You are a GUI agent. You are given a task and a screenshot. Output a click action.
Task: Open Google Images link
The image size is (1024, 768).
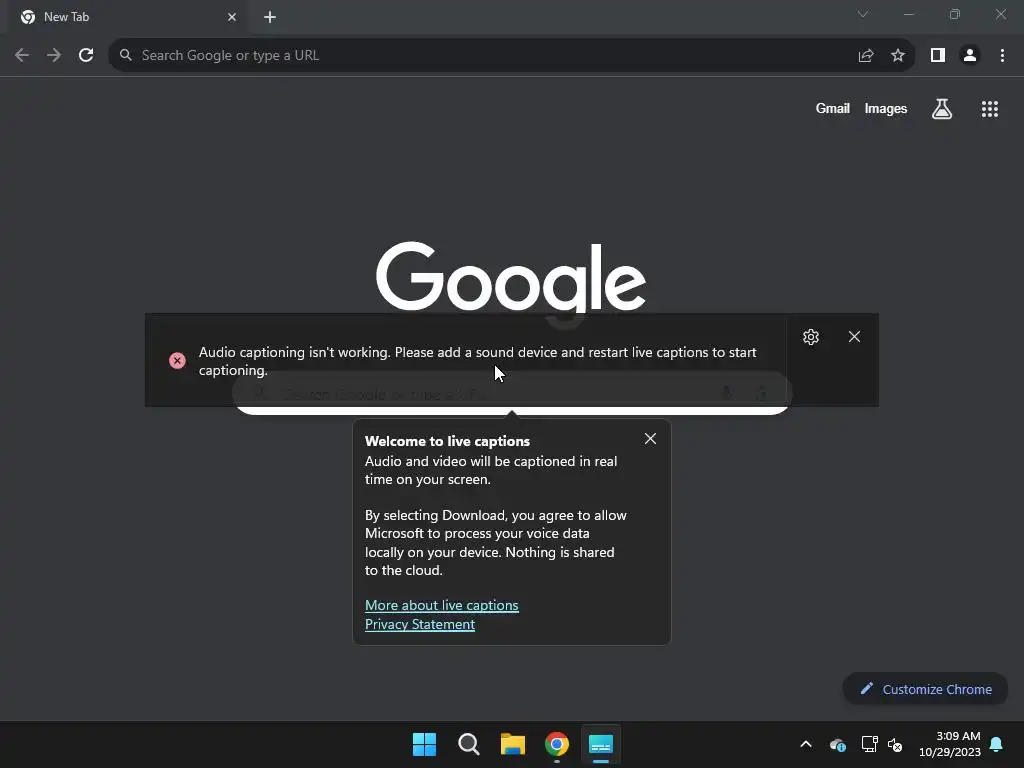point(886,108)
